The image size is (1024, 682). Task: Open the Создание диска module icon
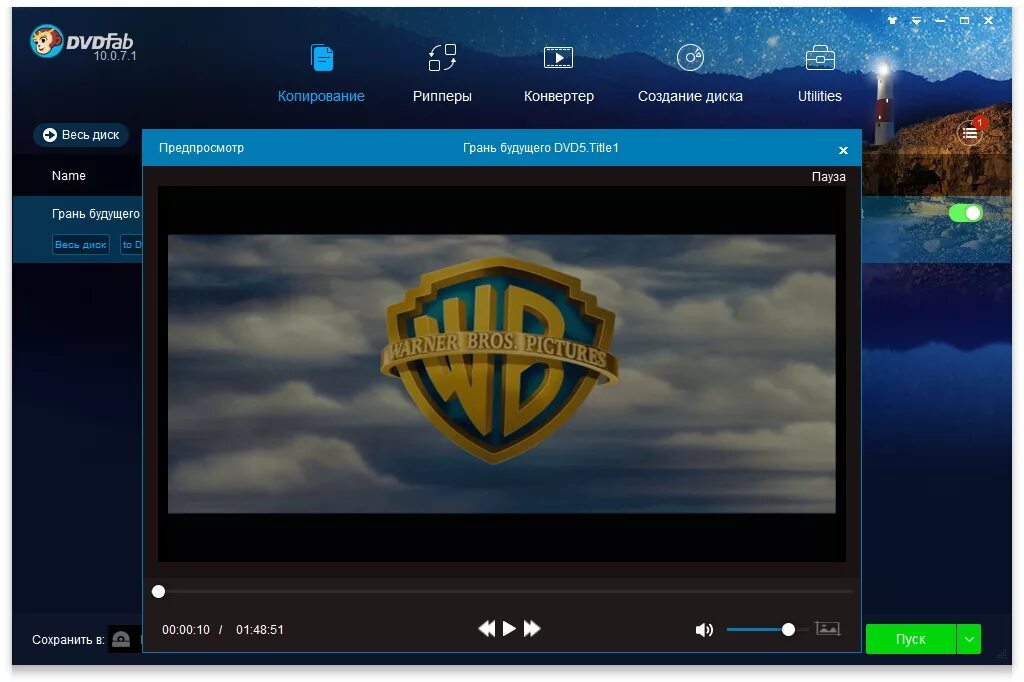690,57
